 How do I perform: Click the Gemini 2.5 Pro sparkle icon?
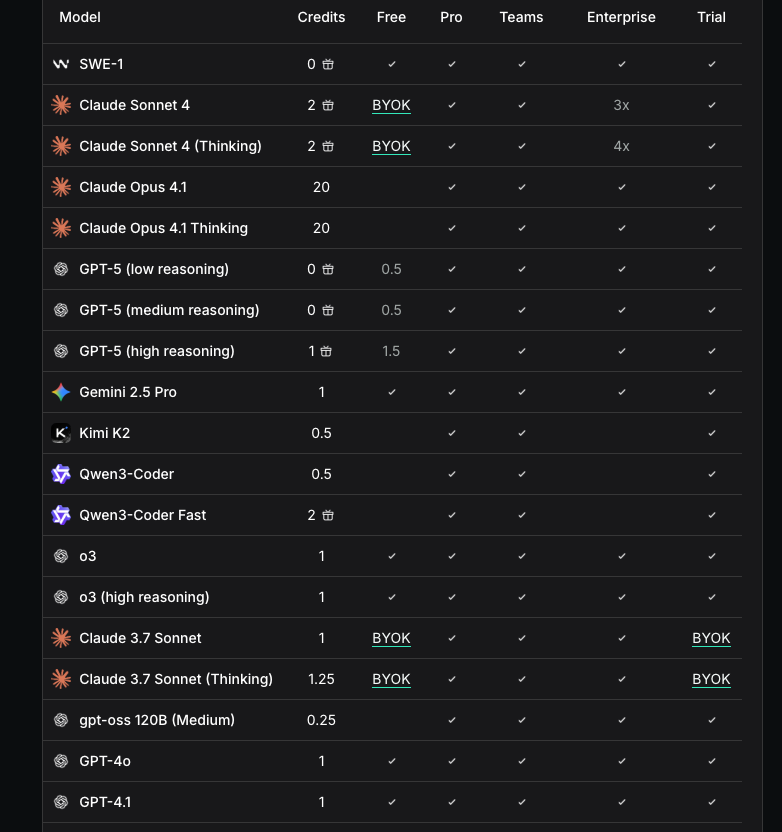click(x=61, y=392)
